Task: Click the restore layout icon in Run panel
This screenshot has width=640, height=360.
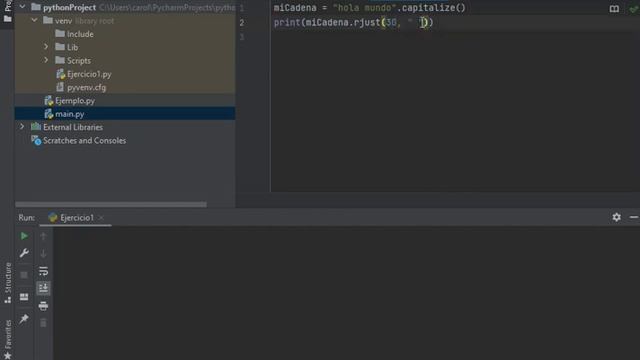Action: [x=24, y=297]
